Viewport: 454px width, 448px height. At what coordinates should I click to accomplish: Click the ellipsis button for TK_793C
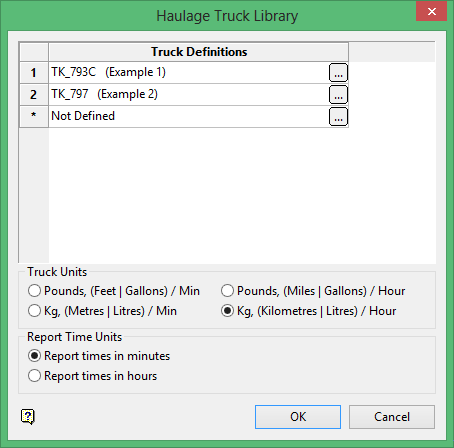[338, 72]
